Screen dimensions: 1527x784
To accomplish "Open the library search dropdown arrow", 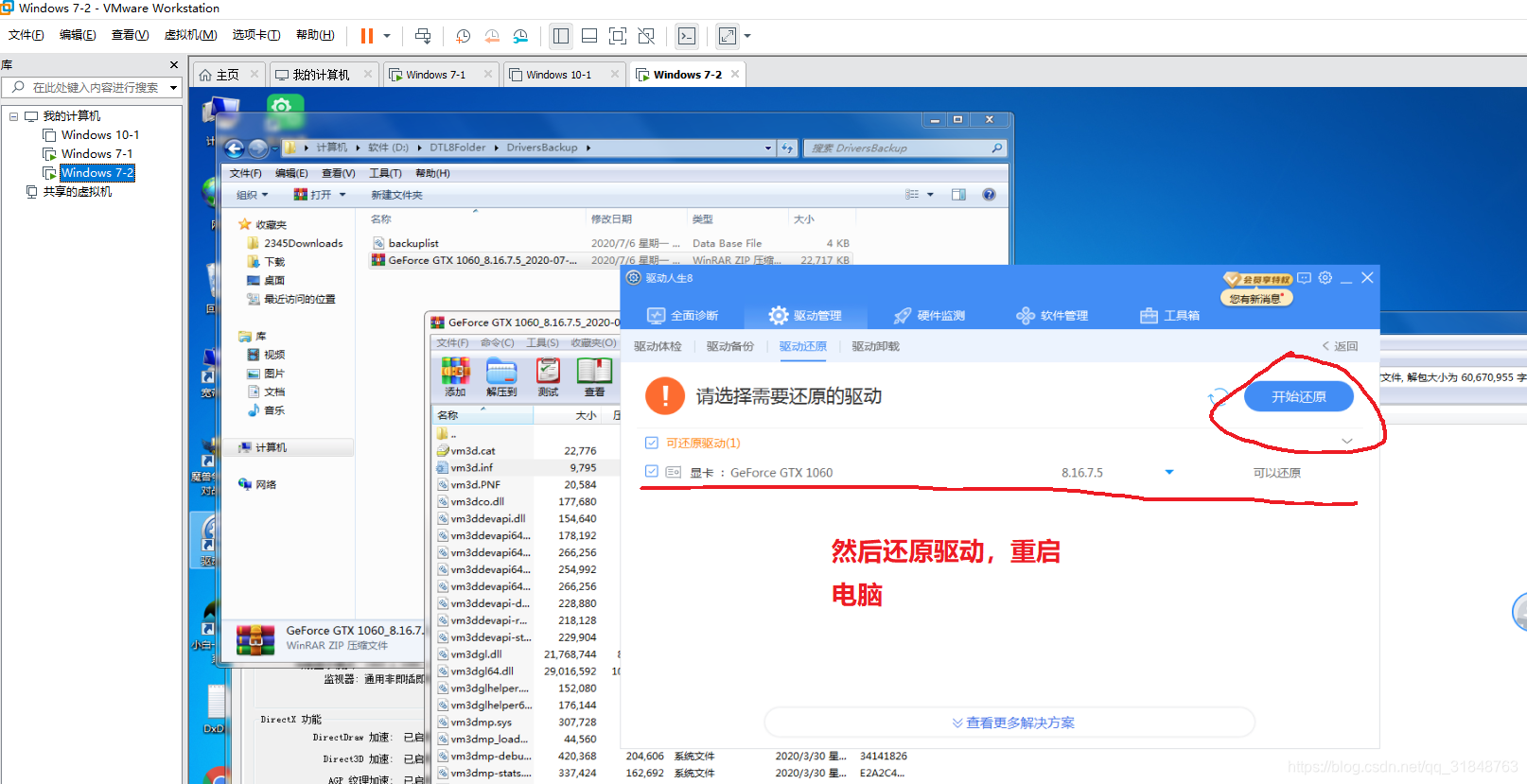I will 173,87.
